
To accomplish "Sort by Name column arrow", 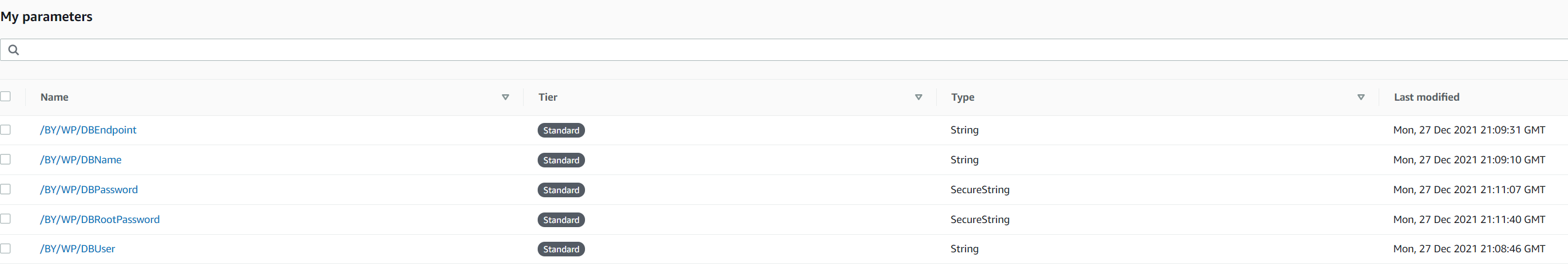I will pyautogui.click(x=505, y=98).
